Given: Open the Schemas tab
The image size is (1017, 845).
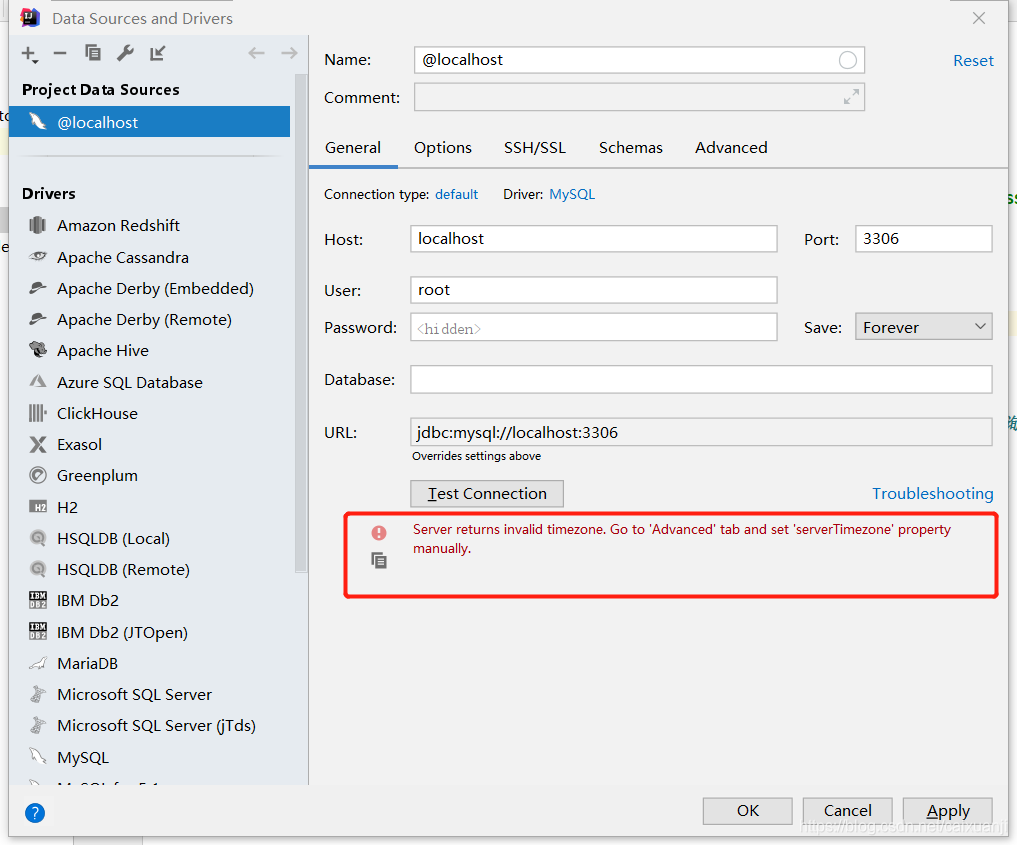Looking at the screenshot, I should point(630,148).
